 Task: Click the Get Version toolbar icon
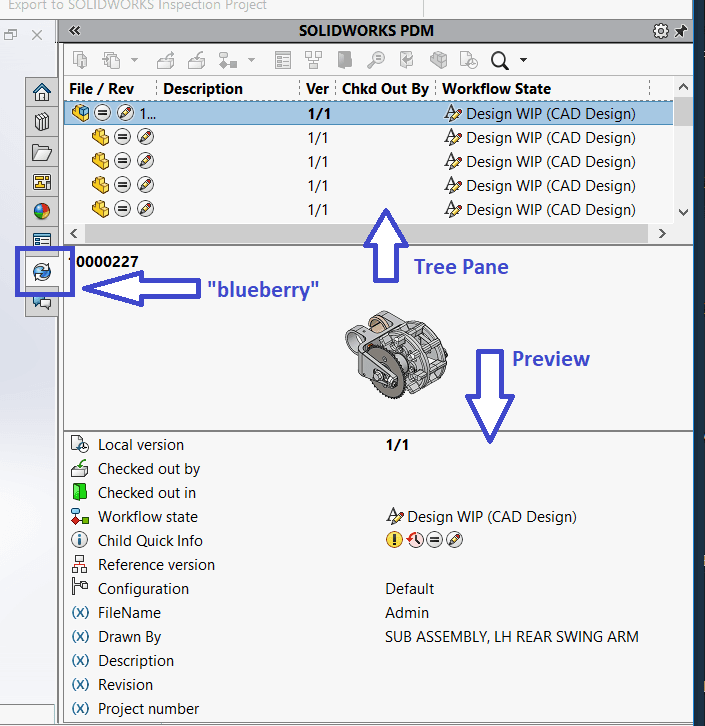click(x=111, y=60)
